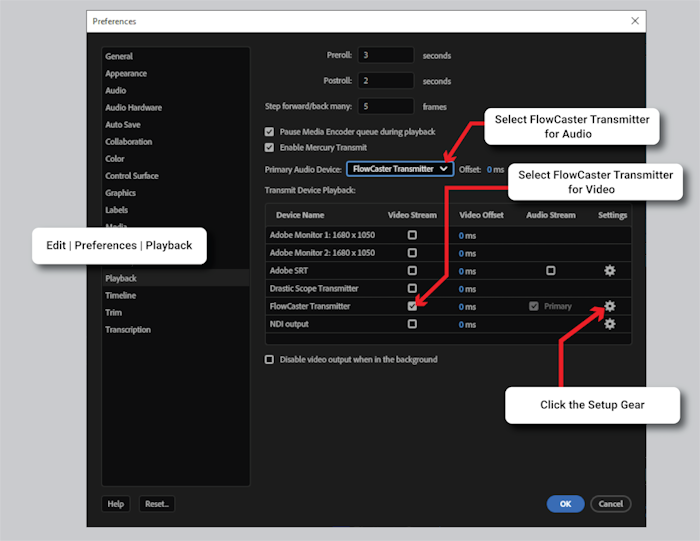
Task: Click the Reset... button
Action: [x=157, y=504]
